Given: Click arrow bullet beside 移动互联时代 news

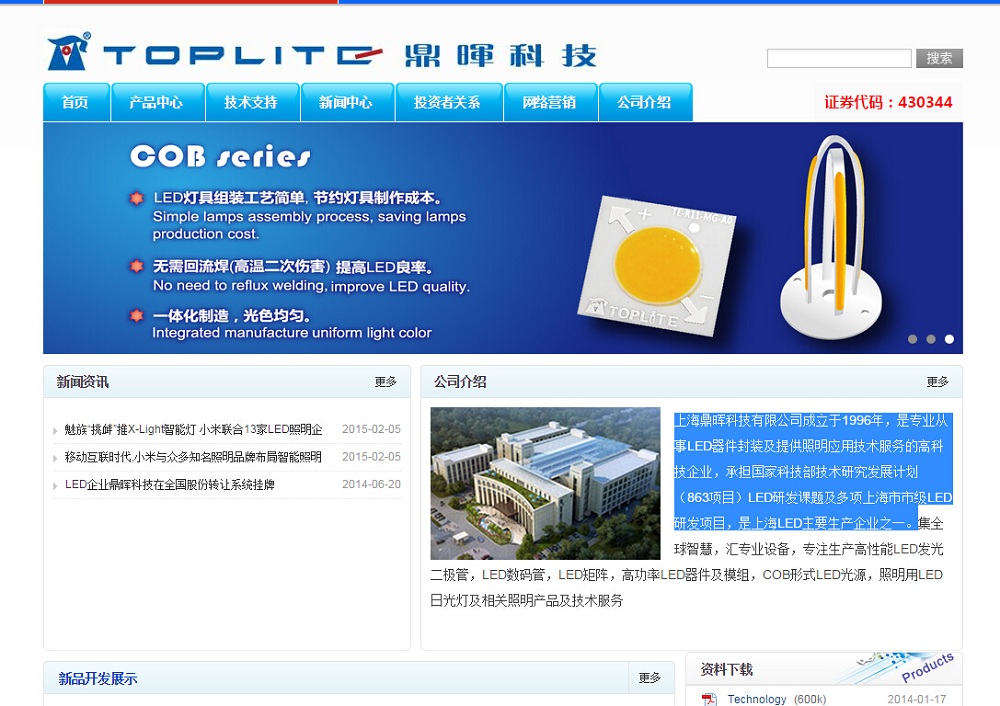Looking at the screenshot, I should (x=55, y=458).
